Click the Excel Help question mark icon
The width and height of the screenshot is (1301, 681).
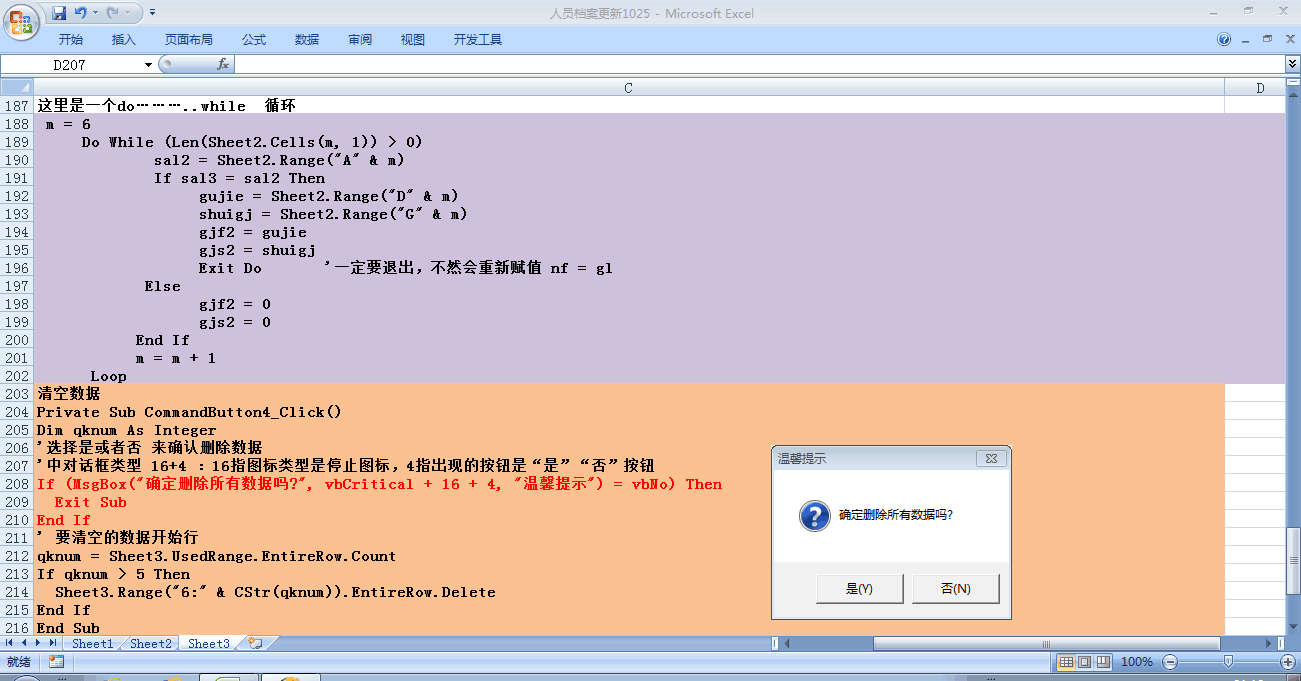click(x=1224, y=40)
